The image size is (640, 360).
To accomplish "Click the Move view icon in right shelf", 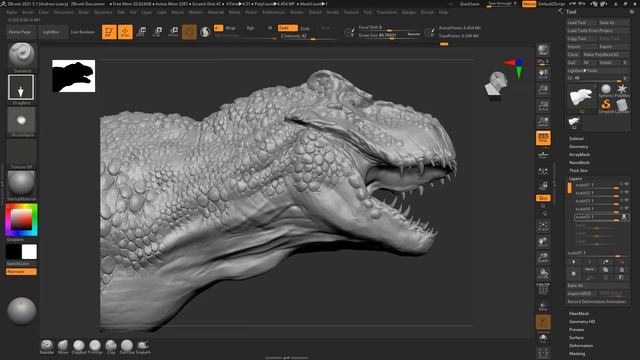I will coord(543,242).
